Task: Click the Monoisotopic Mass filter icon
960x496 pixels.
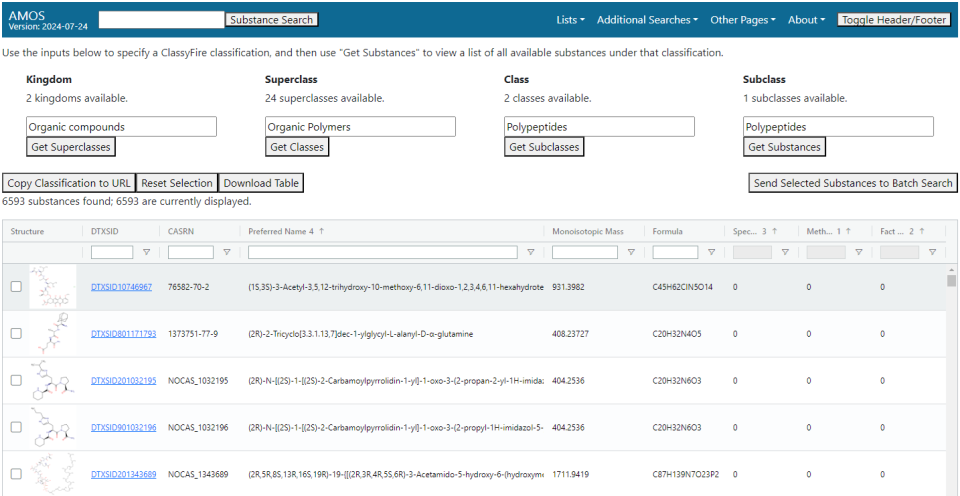Action: coord(631,252)
